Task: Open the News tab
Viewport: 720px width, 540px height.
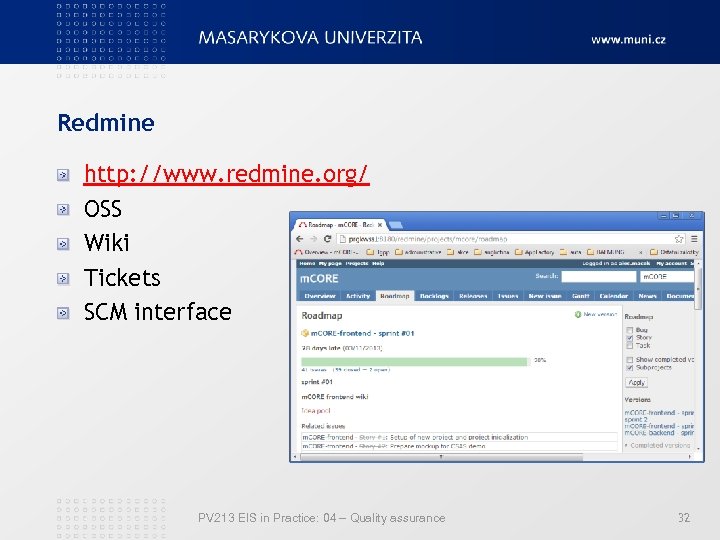Action: tap(647, 296)
